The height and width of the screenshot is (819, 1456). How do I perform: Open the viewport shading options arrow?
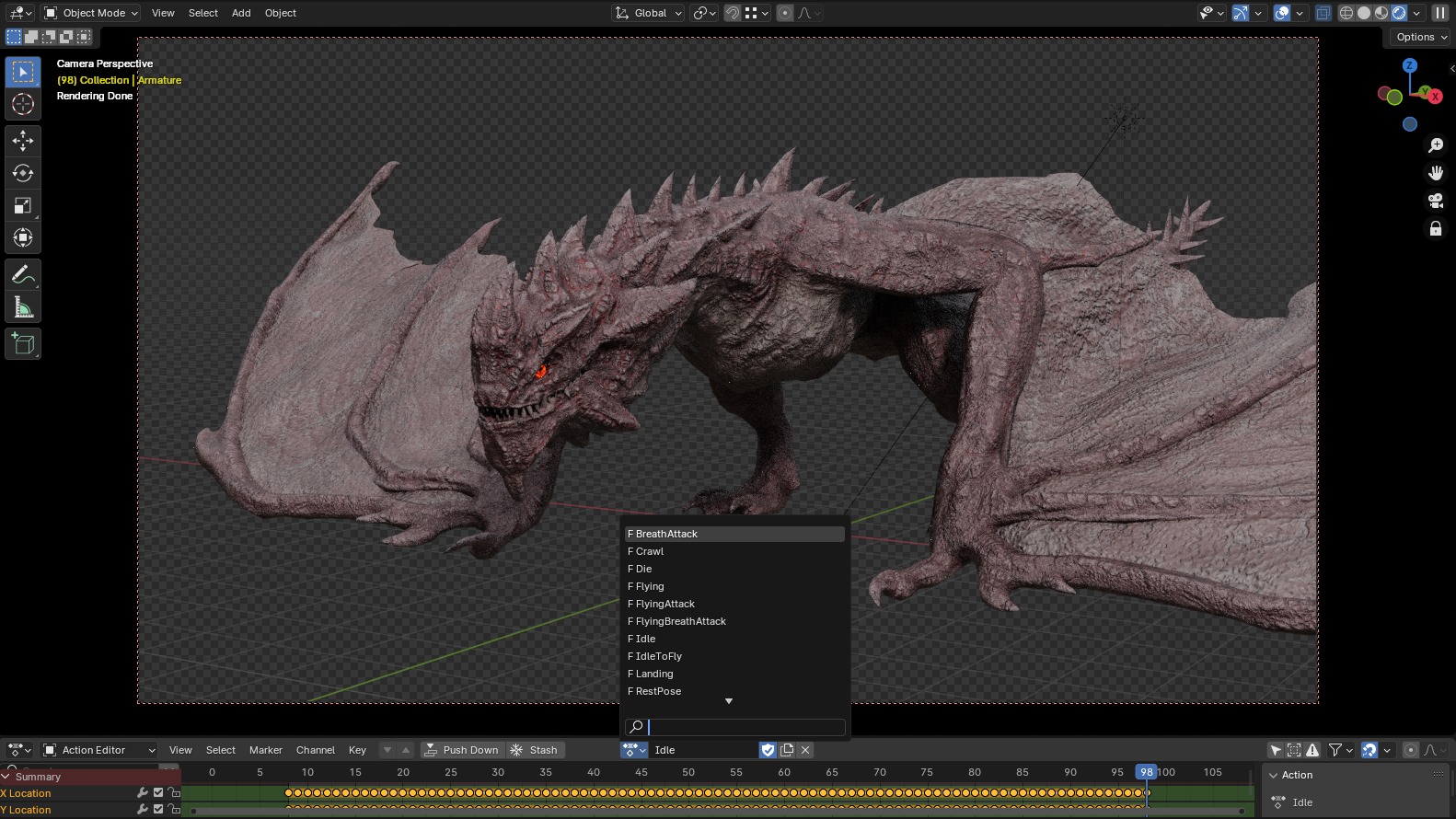point(1417,13)
